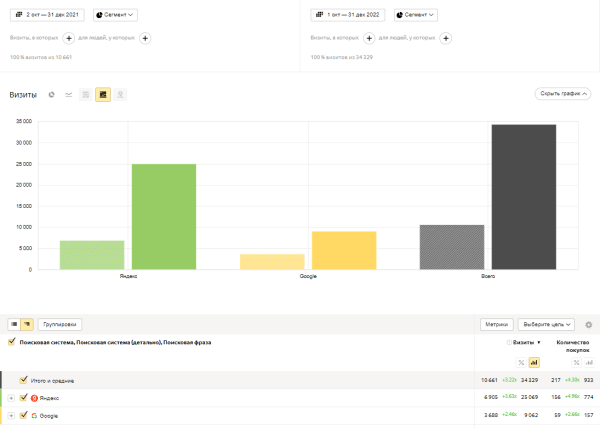The height and width of the screenshot is (428, 600).
Task: Open Сегмент dropdown for 2021 period
Action: click(116, 15)
